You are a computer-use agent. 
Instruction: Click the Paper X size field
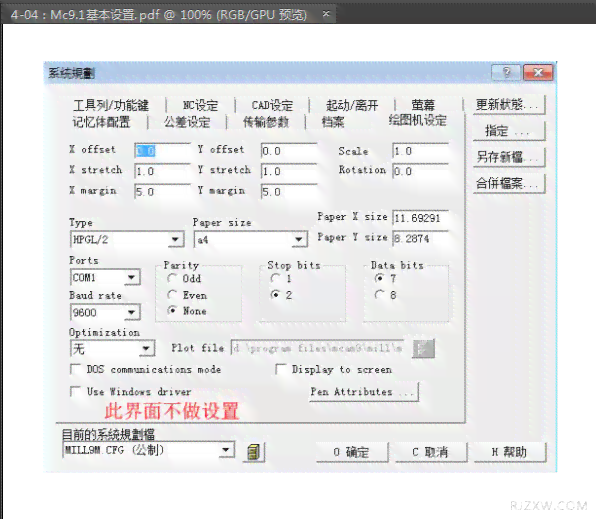pyautogui.click(x=420, y=218)
